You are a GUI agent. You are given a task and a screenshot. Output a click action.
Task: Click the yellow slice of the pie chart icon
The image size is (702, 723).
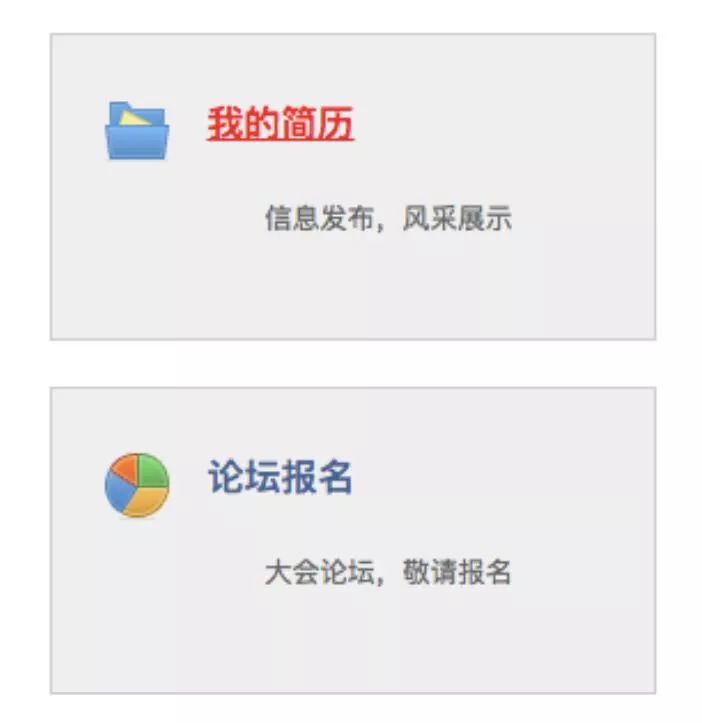(146, 501)
